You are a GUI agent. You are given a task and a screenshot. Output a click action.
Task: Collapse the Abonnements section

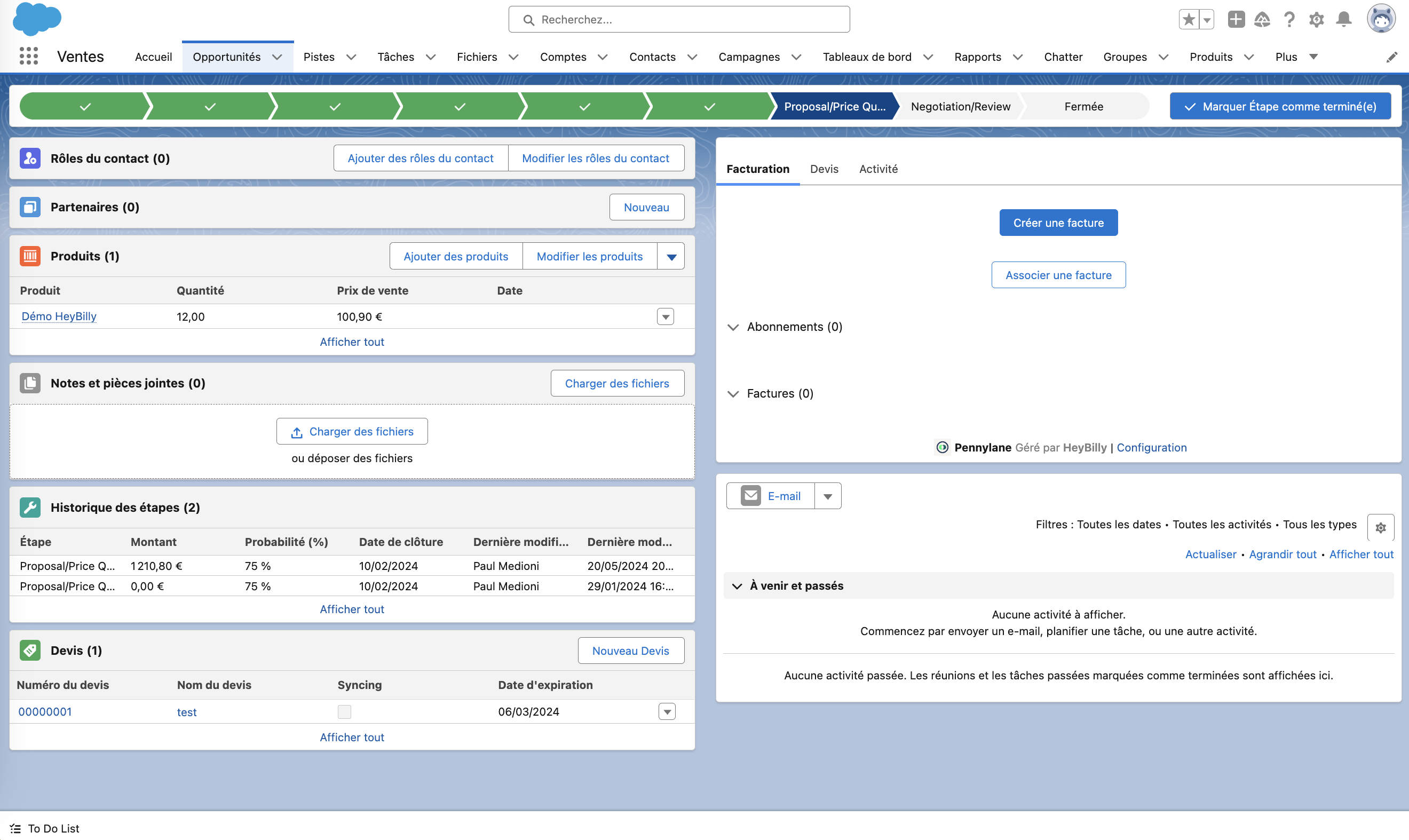click(733, 327)
